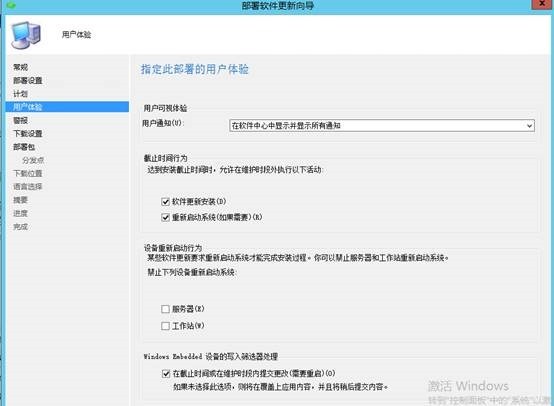
Task: Click the 用户通知 dropdown arrow
Action: [x=529, y=126]
